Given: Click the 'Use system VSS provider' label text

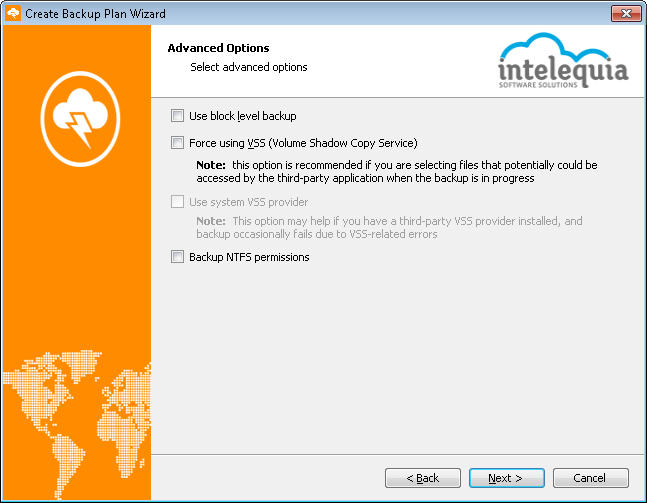Looking at the screenshot, I should click(x=248, y=202).
